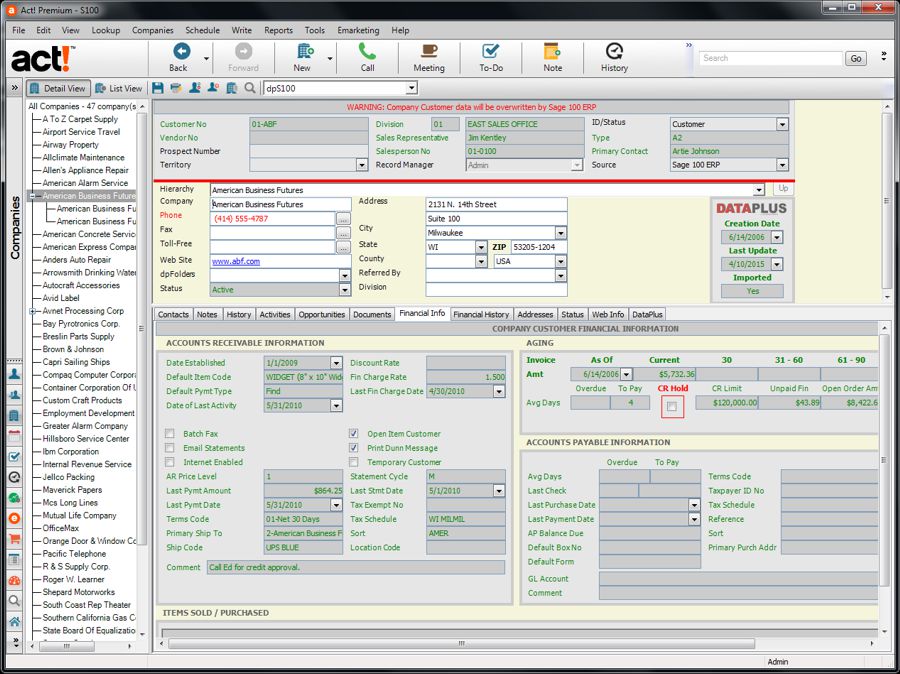The image size is (900, 674).
Task: Toggle the Email Statements checkbox
Action: pyautogui.click(x=170, y=450)
